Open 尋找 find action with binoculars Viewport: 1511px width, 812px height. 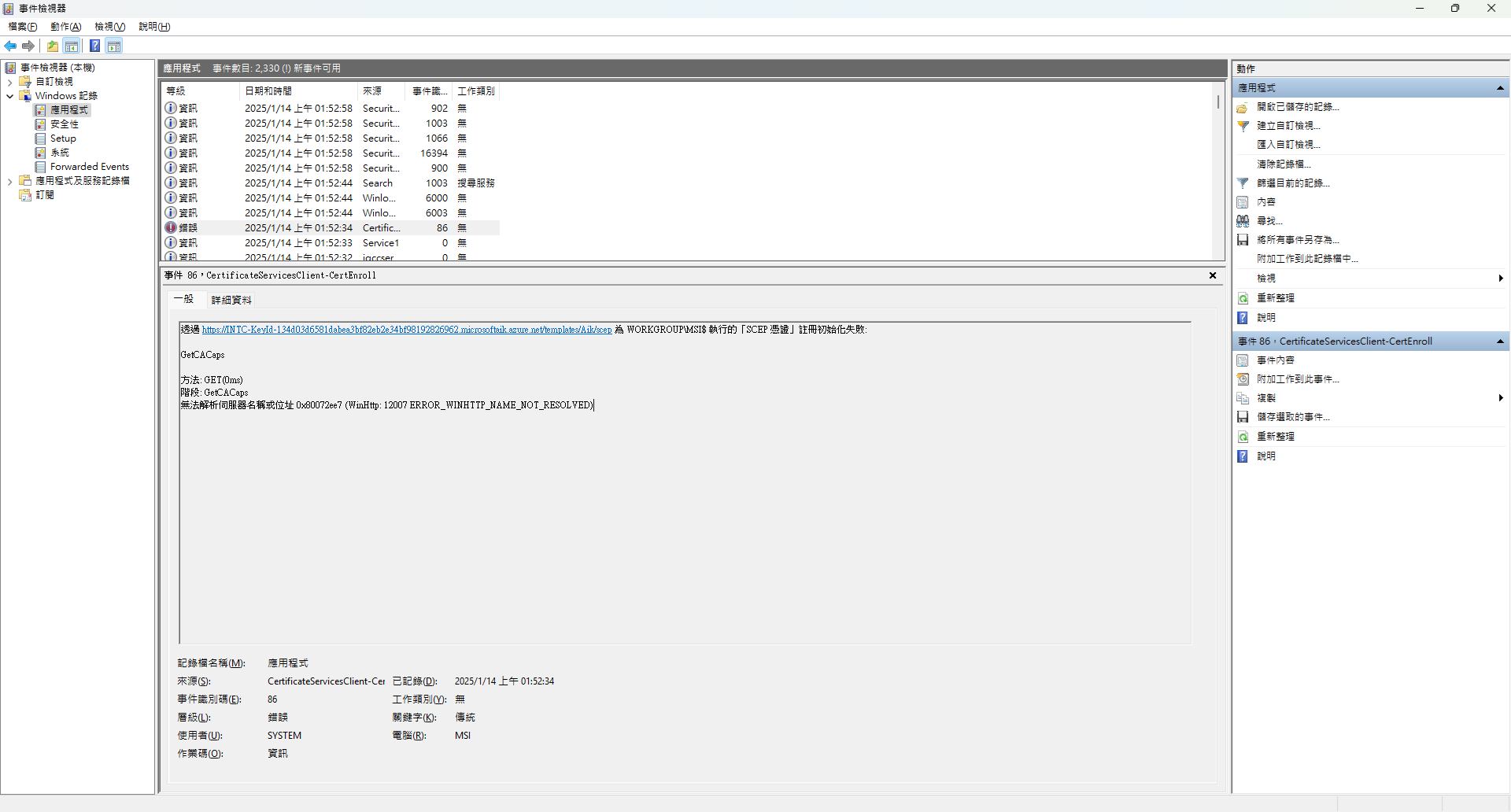tap(1269, 221)
